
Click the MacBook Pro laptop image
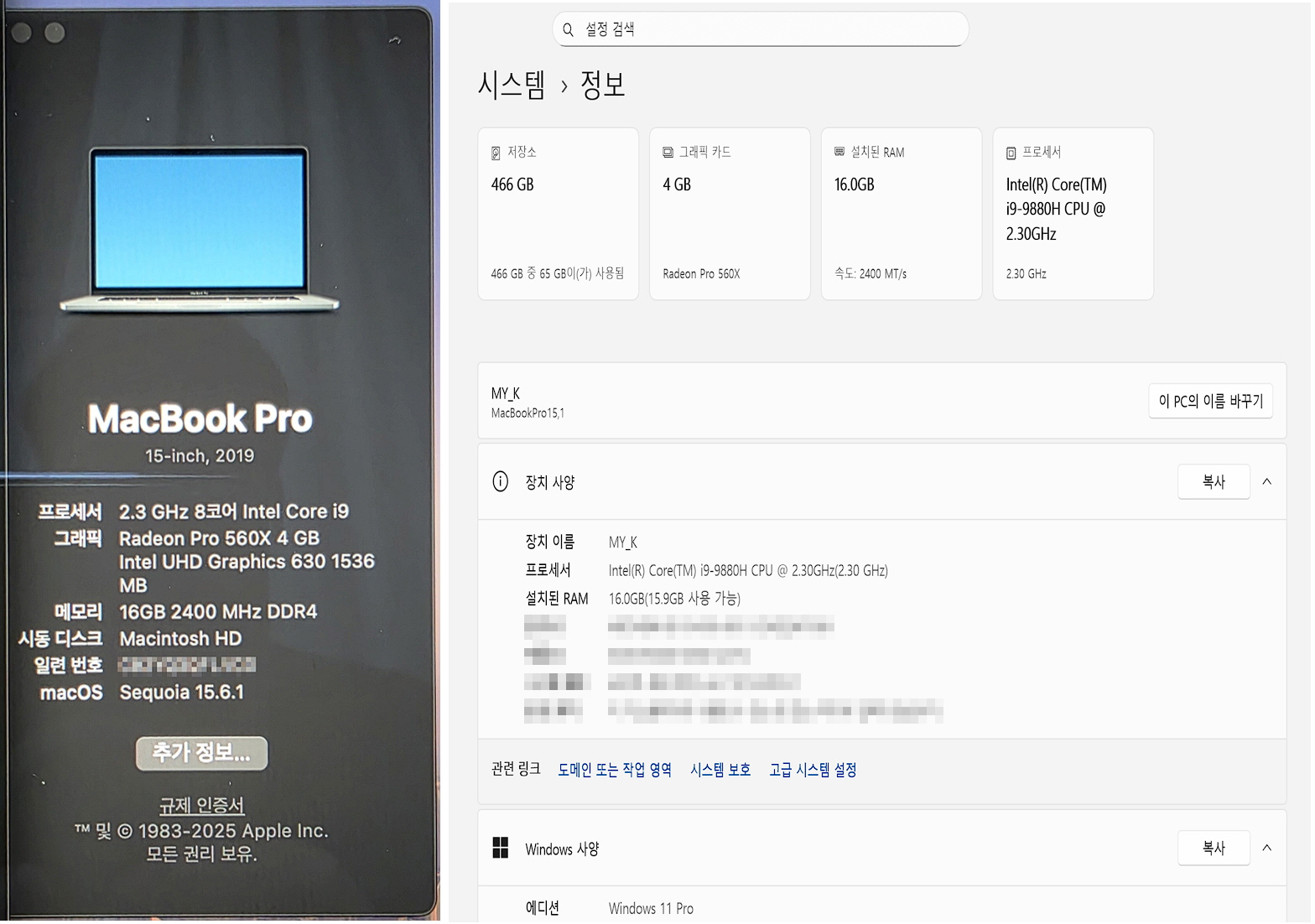200,229
